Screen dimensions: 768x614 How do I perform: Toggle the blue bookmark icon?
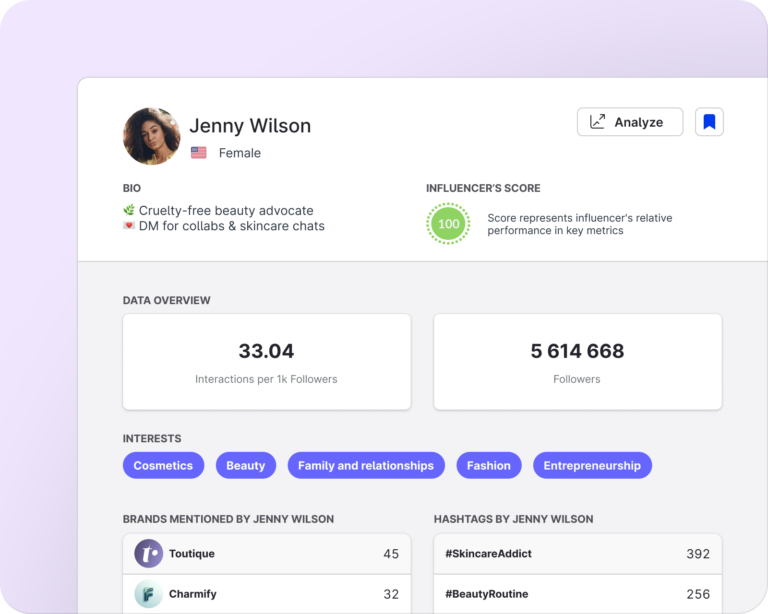[x=709, y=122]
